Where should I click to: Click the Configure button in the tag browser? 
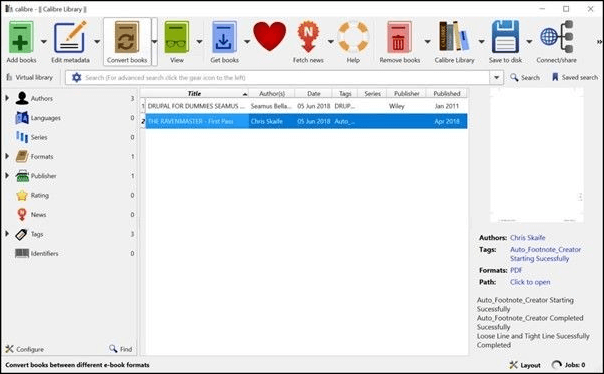(x=25, y=349)
